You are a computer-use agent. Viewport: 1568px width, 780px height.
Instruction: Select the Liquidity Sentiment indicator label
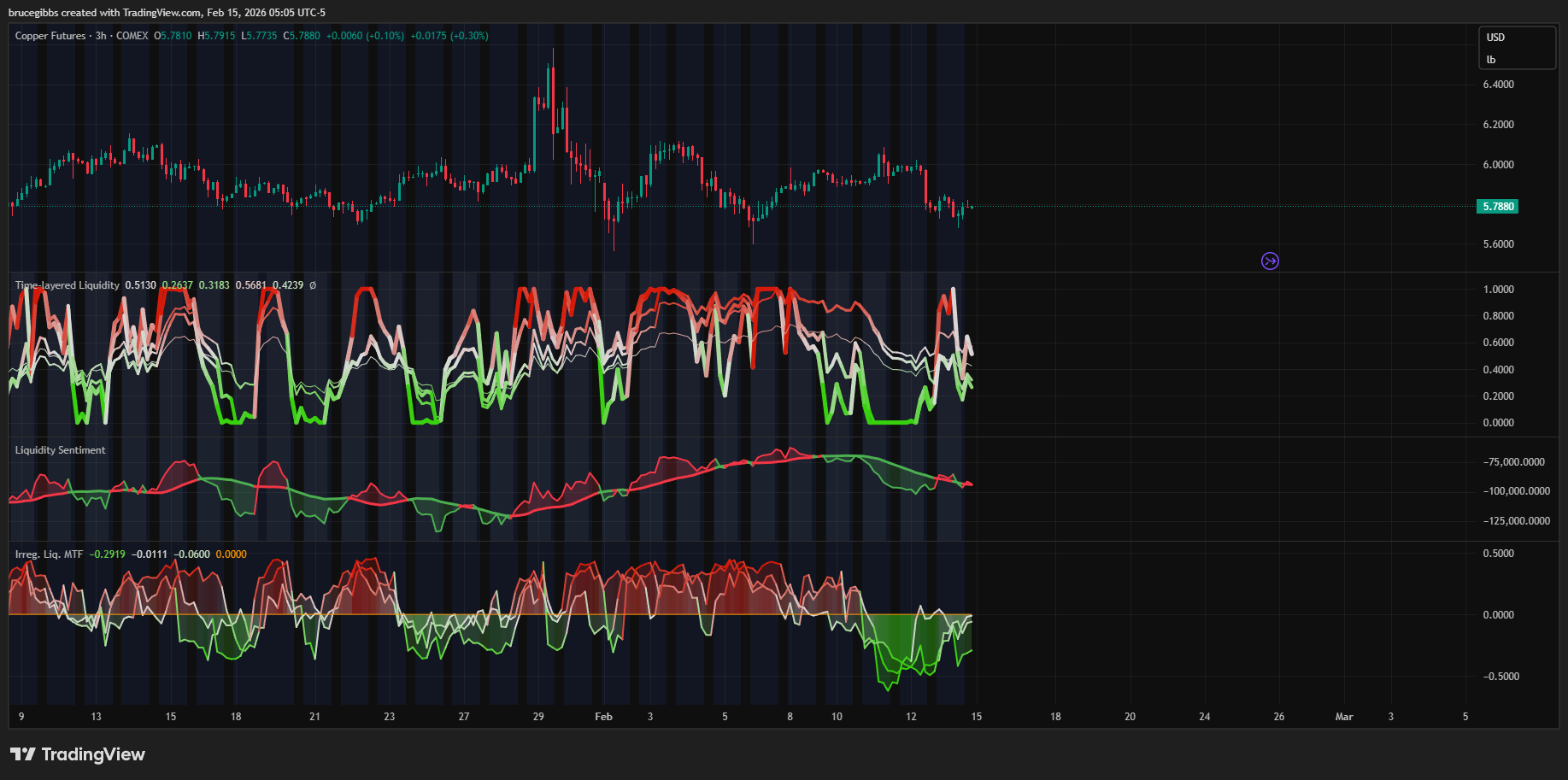(x=60, y=450)
